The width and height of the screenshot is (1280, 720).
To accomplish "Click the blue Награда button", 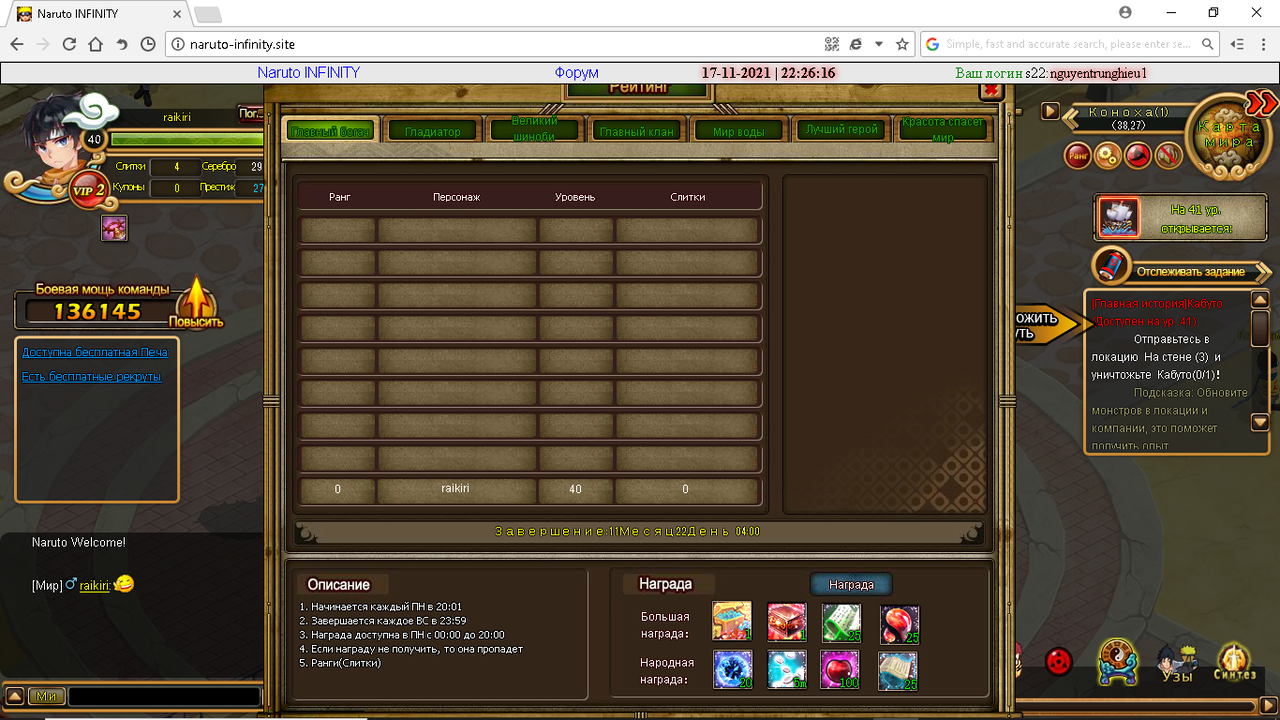I will (x=851, y=584).
